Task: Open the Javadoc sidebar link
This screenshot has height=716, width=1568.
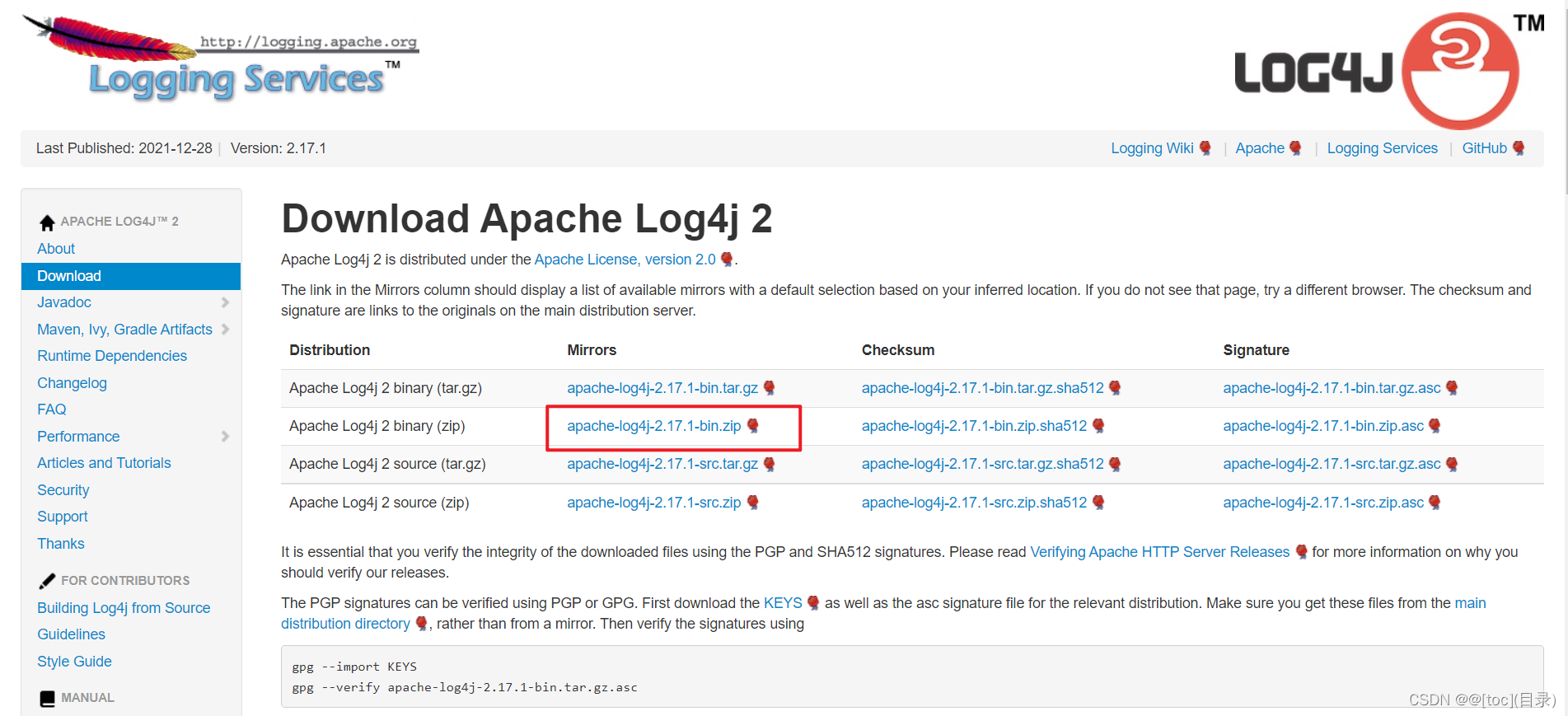Action: coord(63,302)
